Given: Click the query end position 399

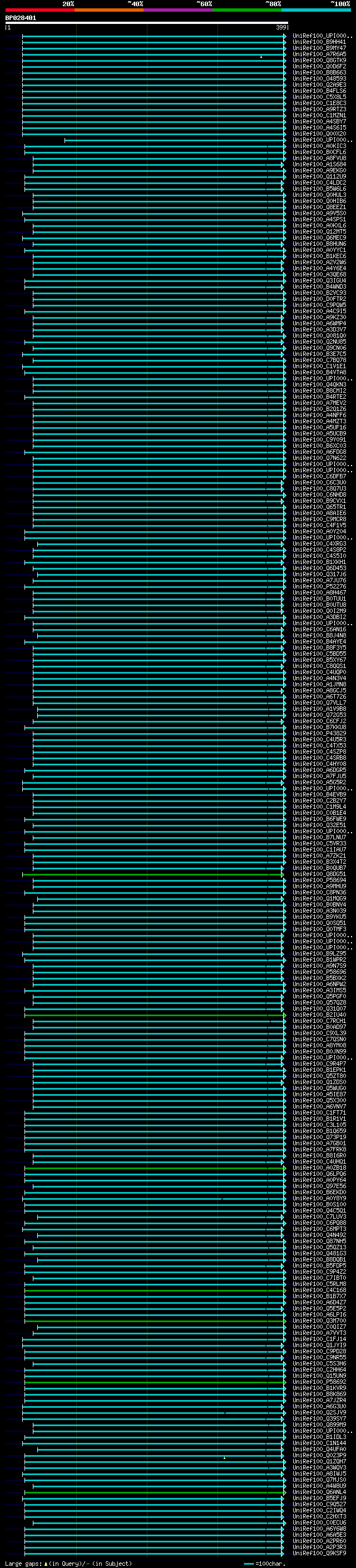Looking at the screenshot, I should 281,27.
